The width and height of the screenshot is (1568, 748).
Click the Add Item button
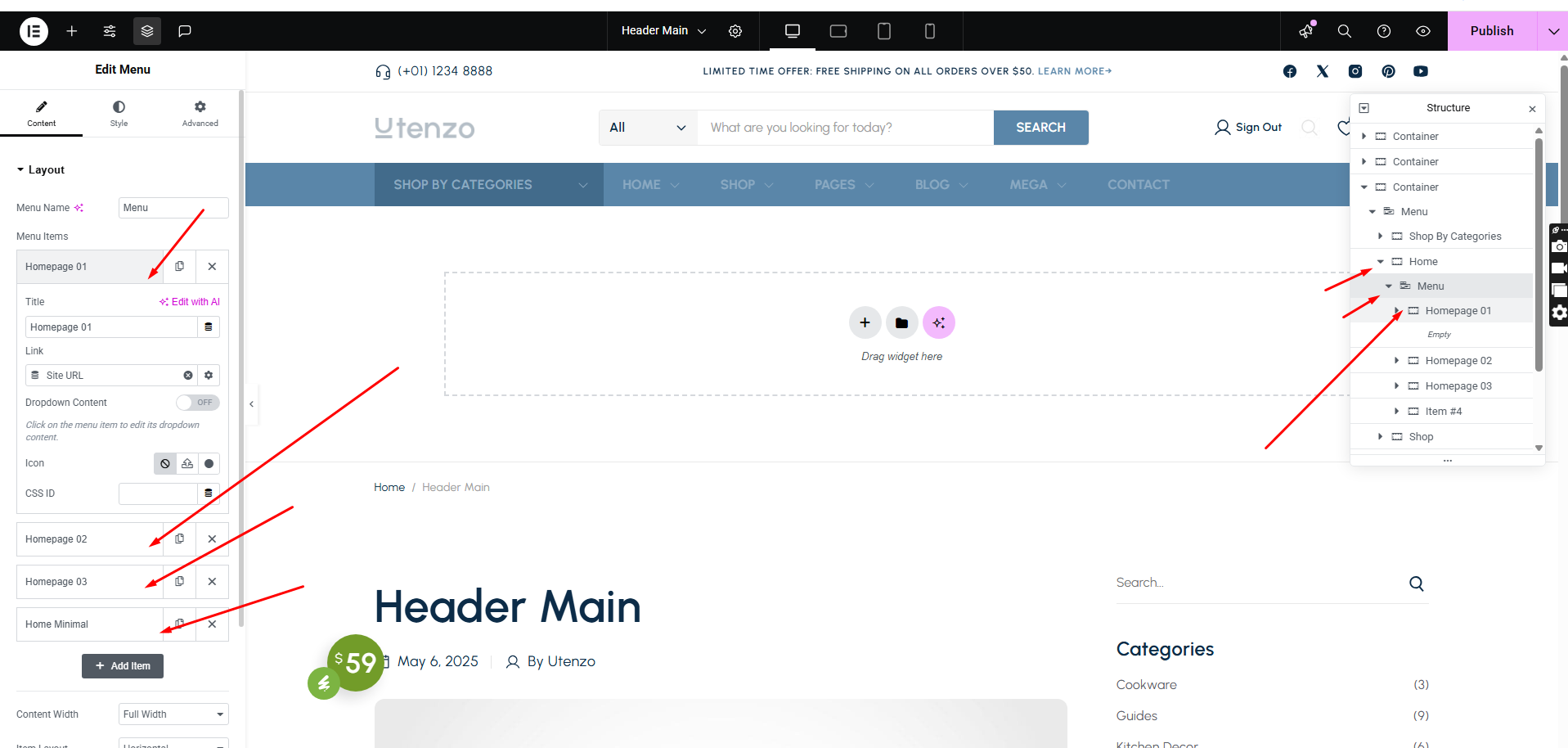click(123, 666)
